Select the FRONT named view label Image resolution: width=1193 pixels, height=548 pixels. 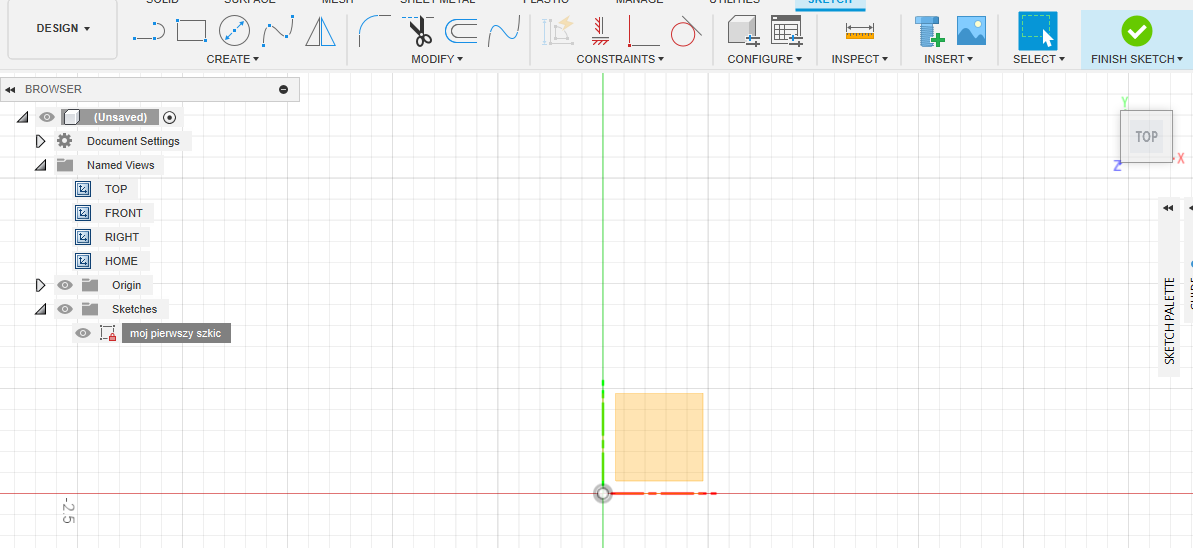click(123, 213)
